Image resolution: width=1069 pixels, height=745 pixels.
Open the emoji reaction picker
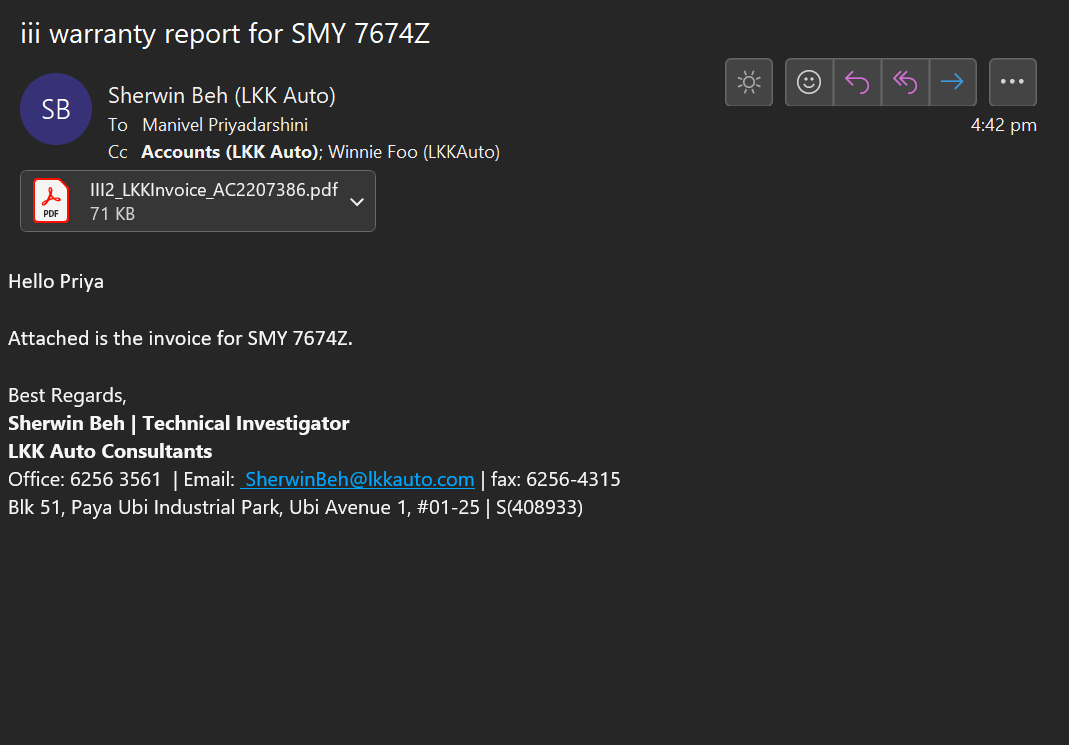[809, 82]
